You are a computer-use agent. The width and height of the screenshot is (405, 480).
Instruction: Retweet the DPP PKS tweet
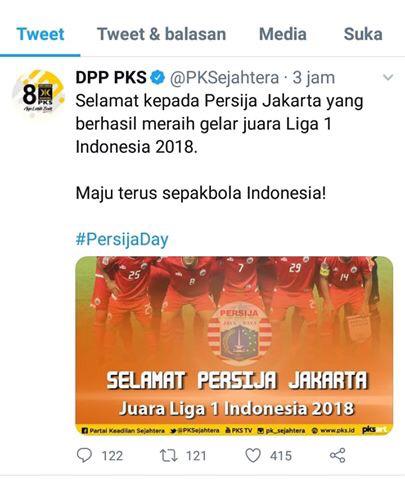[x=169, y=456]
